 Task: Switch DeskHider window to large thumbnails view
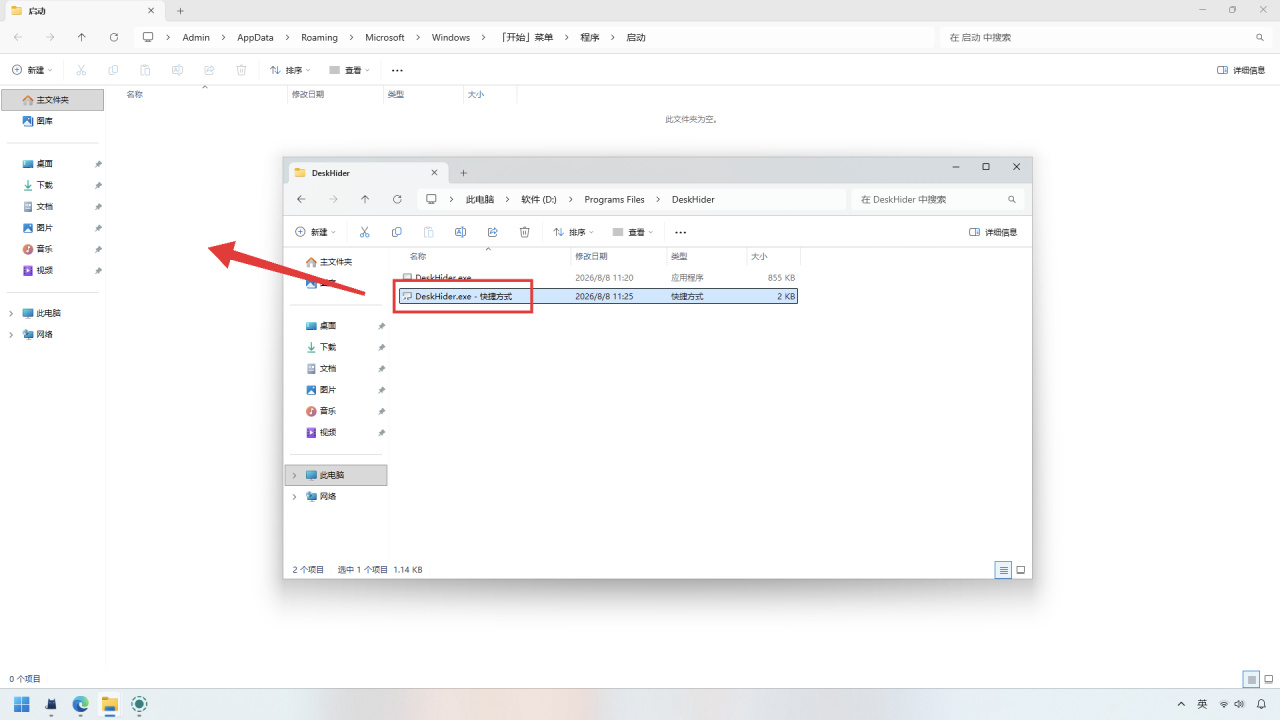1021,570
